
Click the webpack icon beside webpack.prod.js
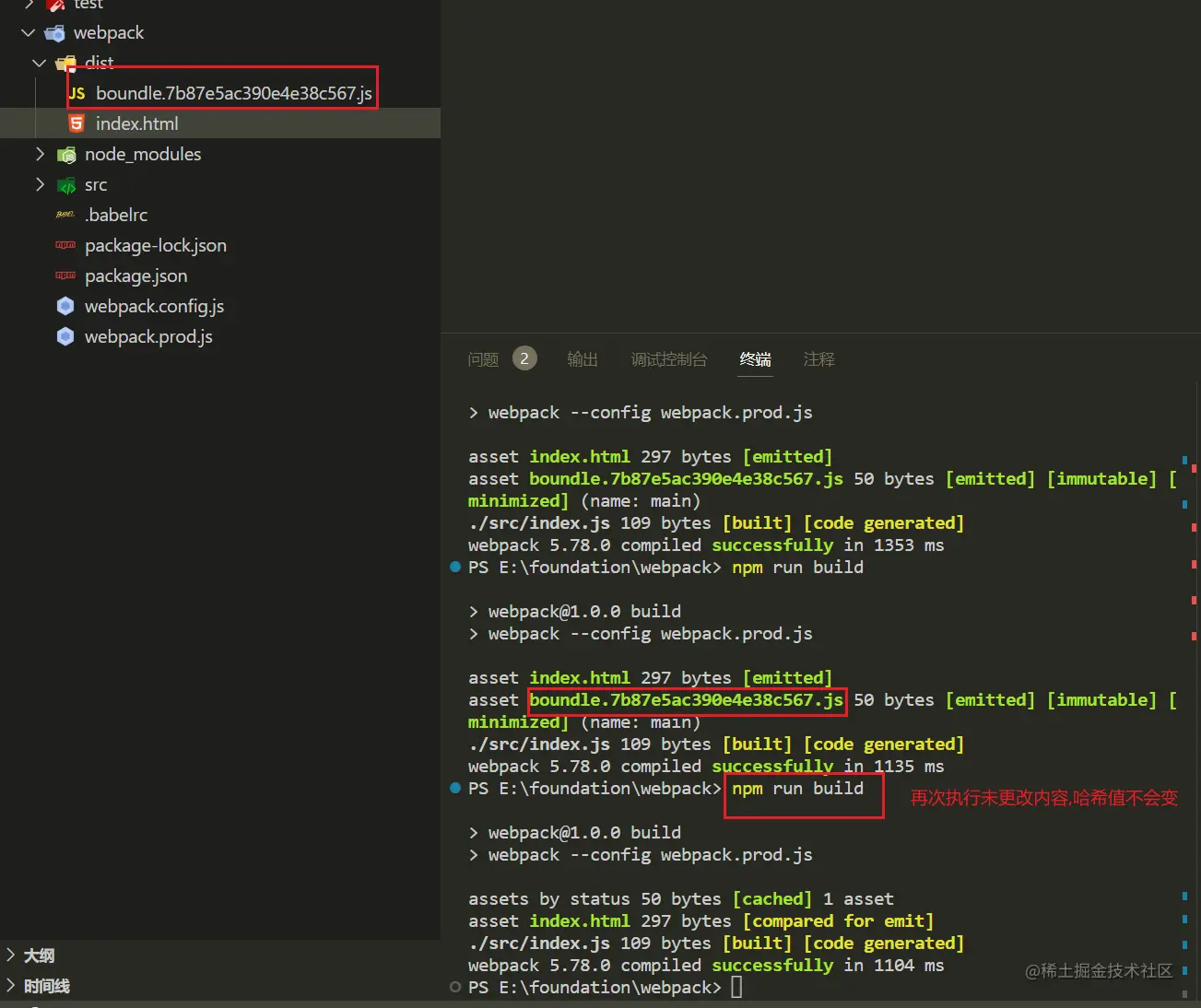(65, 336)
